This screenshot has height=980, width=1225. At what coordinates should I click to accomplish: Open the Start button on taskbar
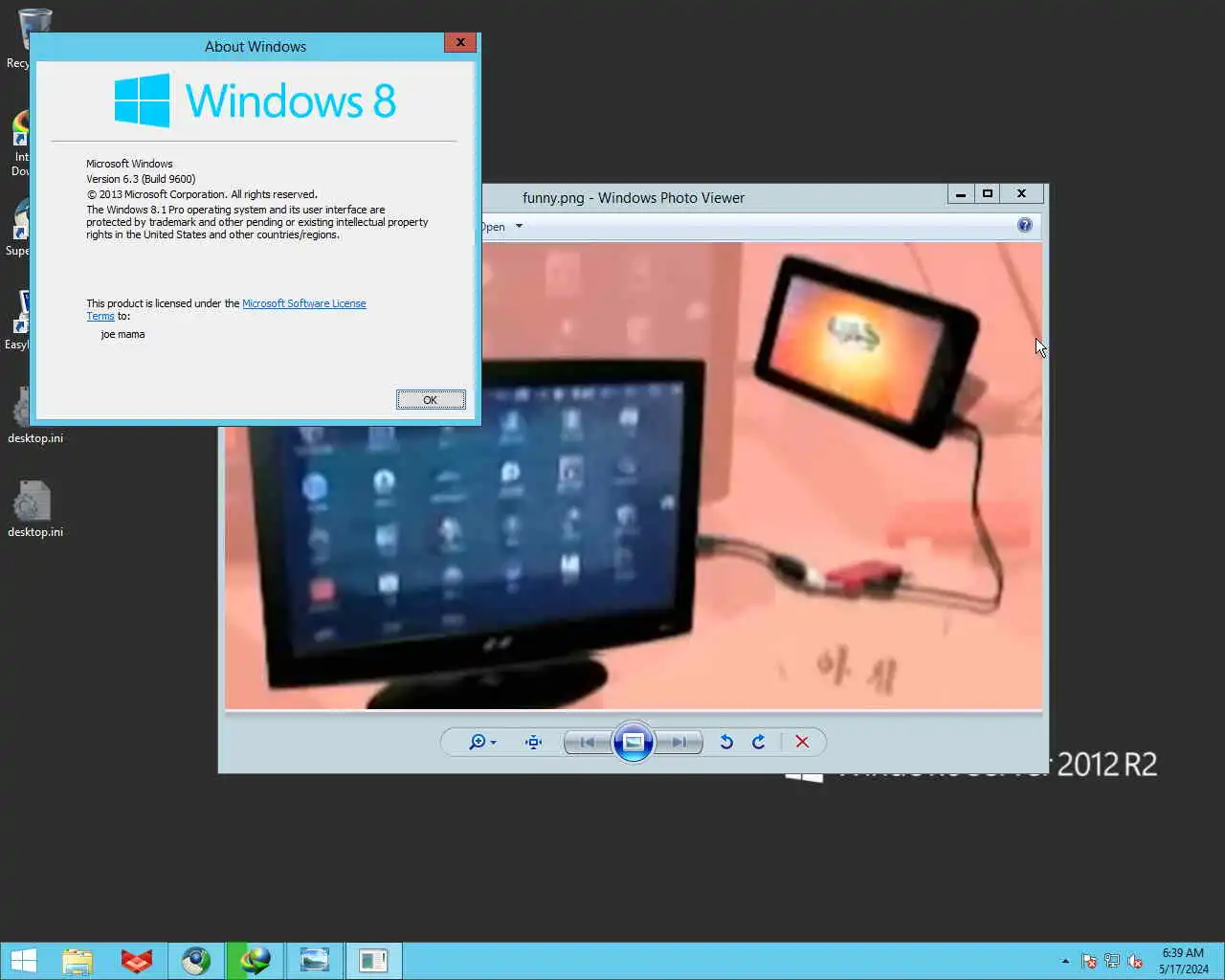(23, 961)
